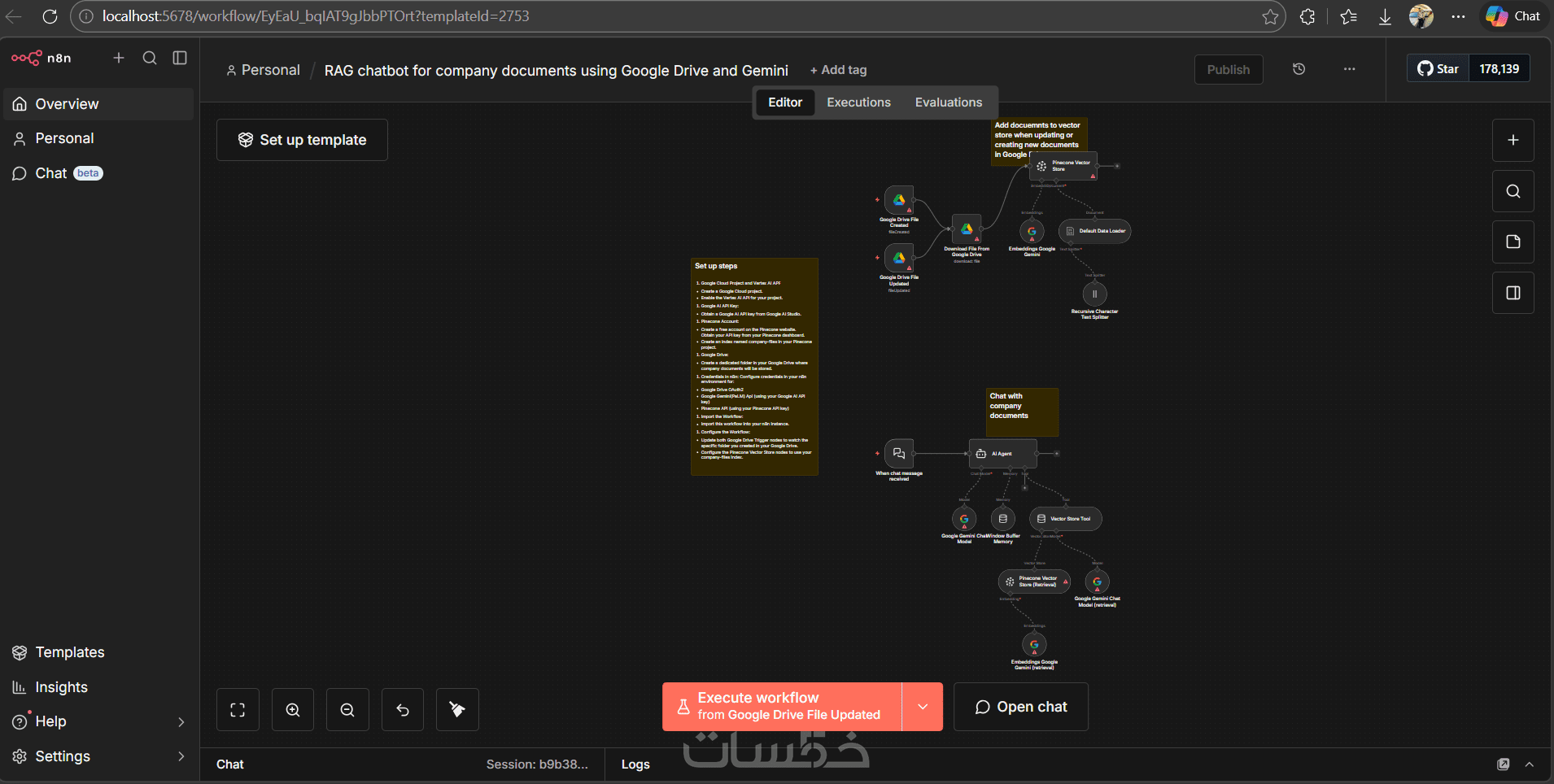Click the Personal breadcrumb link
This screenshot has height=784, width=1554.
pyautogui.click(x=264, y=70)
